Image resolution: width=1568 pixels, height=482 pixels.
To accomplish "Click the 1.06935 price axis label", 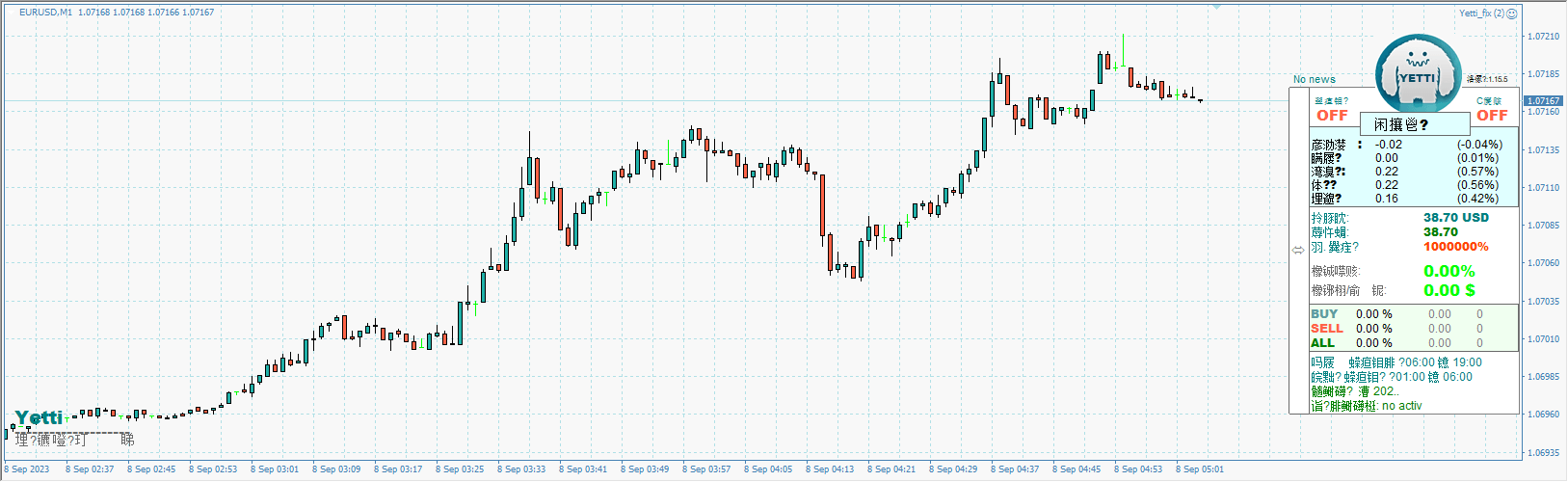I will pos(1544,452).
